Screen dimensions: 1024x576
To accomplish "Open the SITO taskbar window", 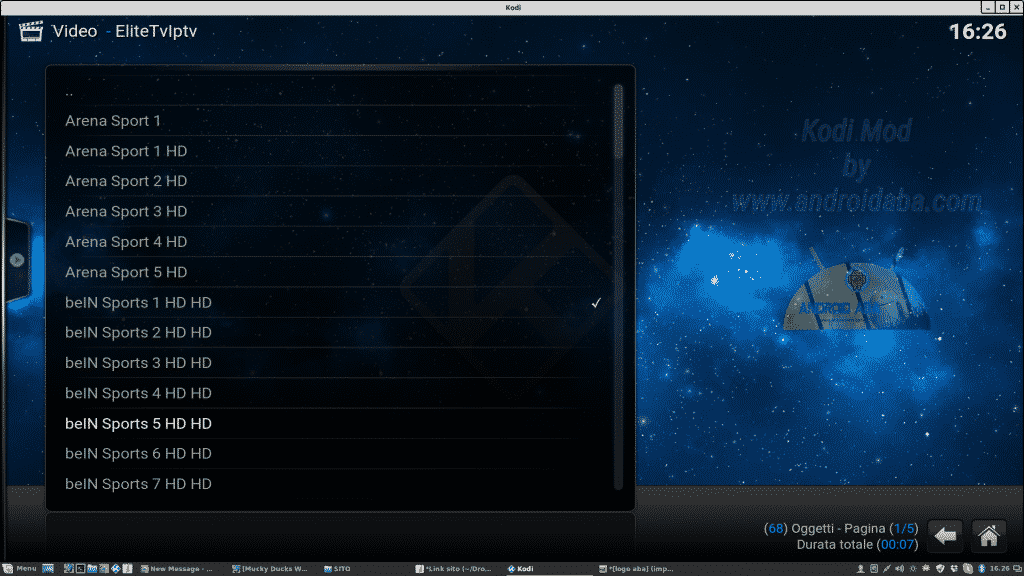I will point(338,569).
